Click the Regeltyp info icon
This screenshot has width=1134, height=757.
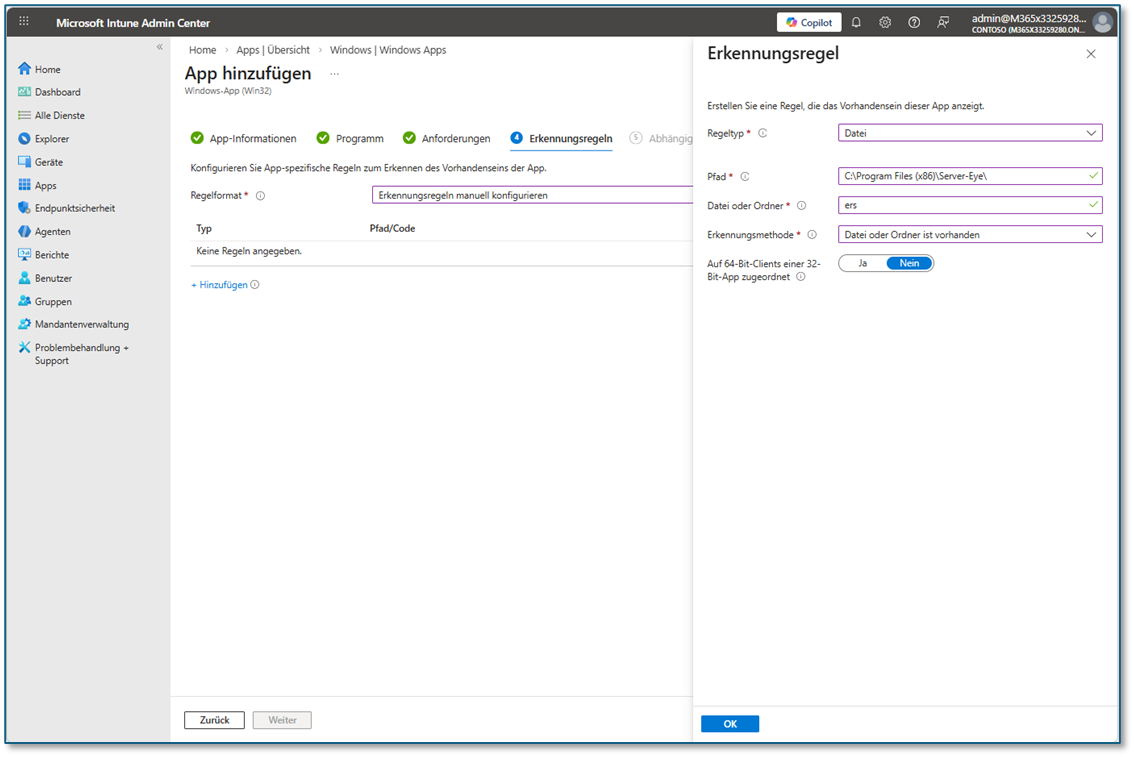[x=762, y=133]
